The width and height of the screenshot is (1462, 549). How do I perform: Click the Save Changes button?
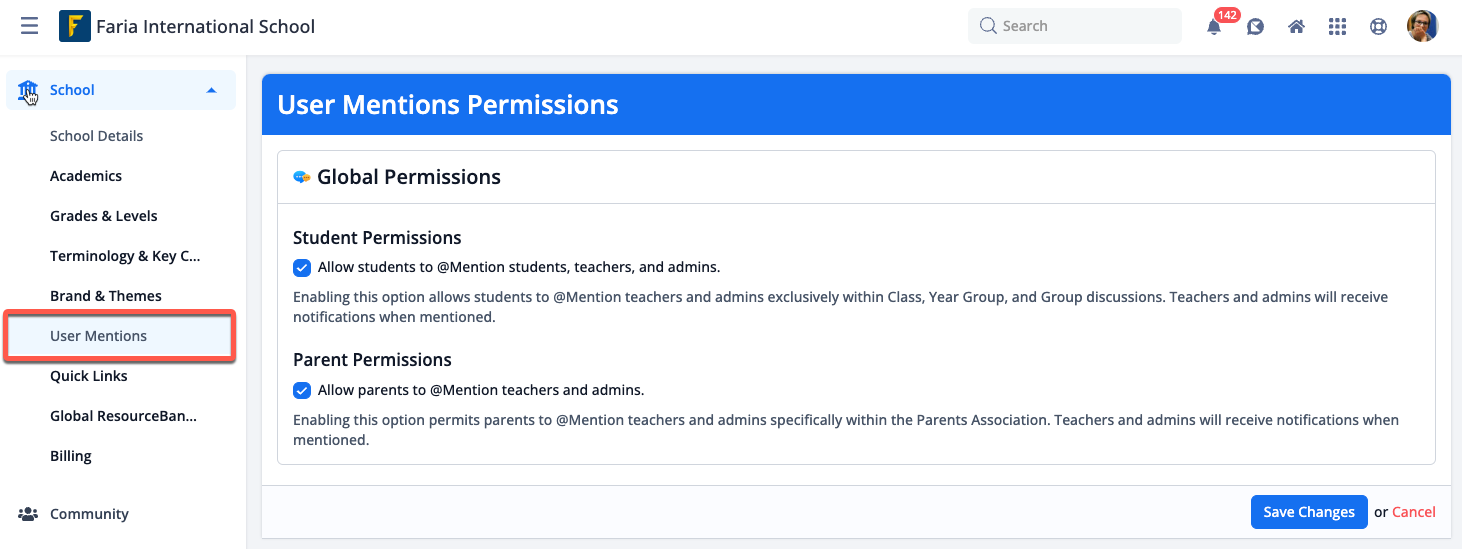click(1309, 512)
